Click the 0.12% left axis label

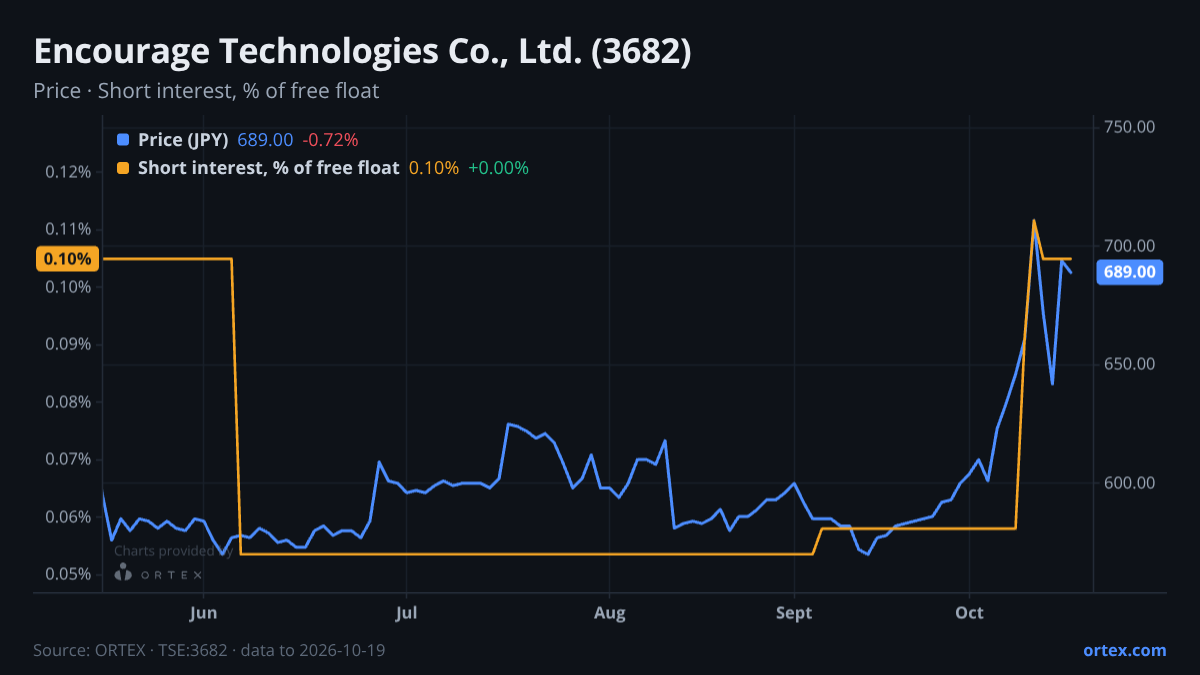69,172
